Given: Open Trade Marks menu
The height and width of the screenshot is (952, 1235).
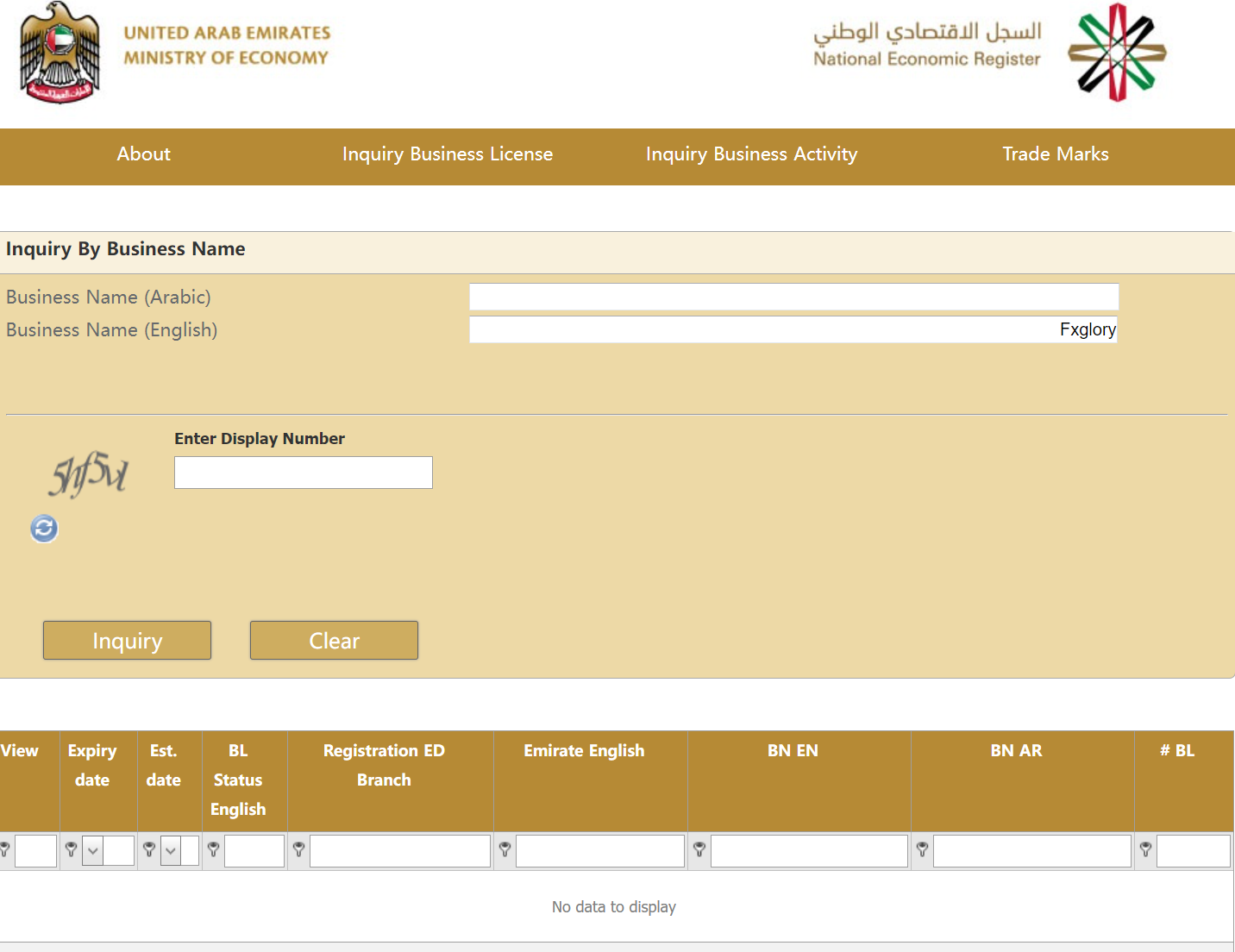Looking at the screenshot, I should pyautogui.click(x=1056, y=154).
